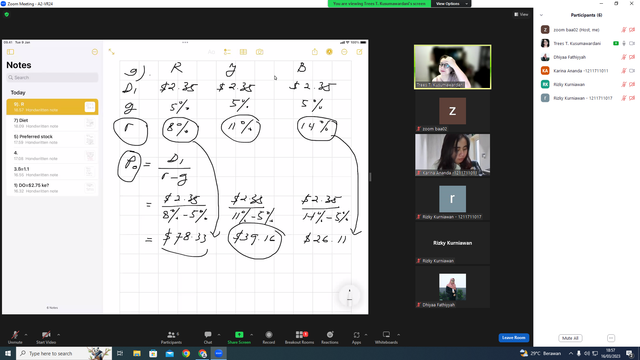Click the Search field in Notes
Screen dimensions: 640x360
click(x=52, y=78)
